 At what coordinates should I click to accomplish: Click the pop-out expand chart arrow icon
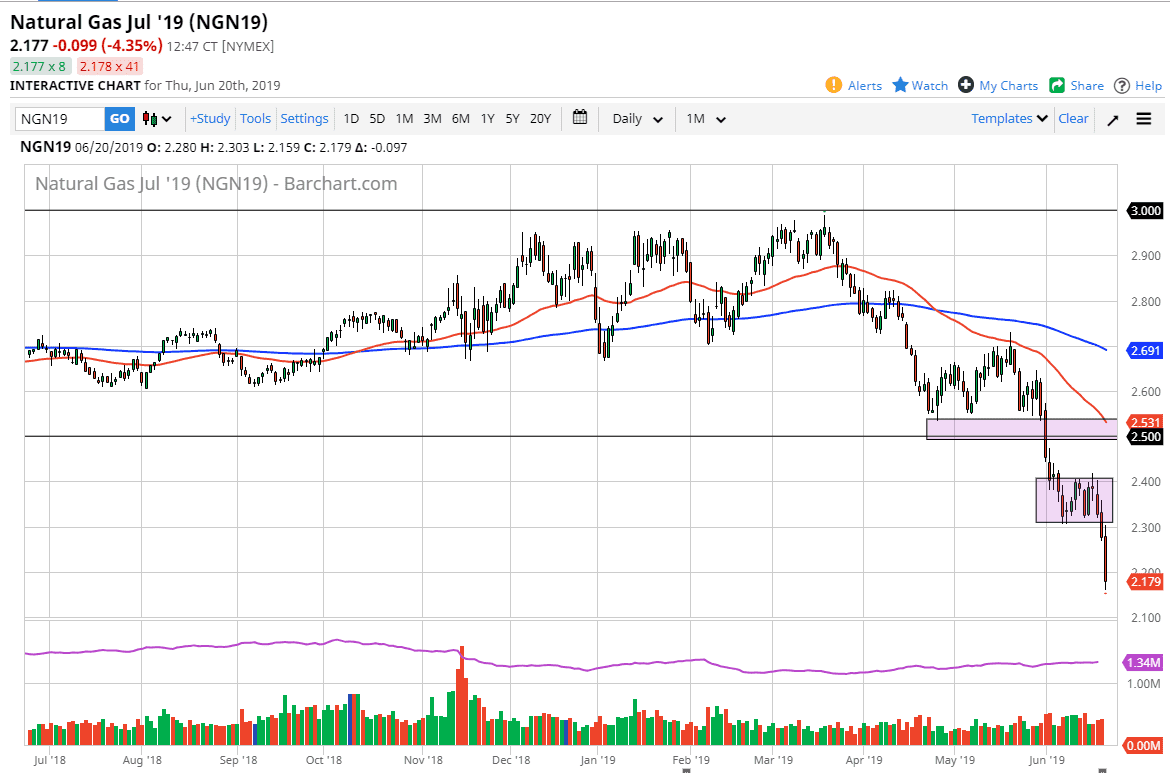coord(1113,119)
